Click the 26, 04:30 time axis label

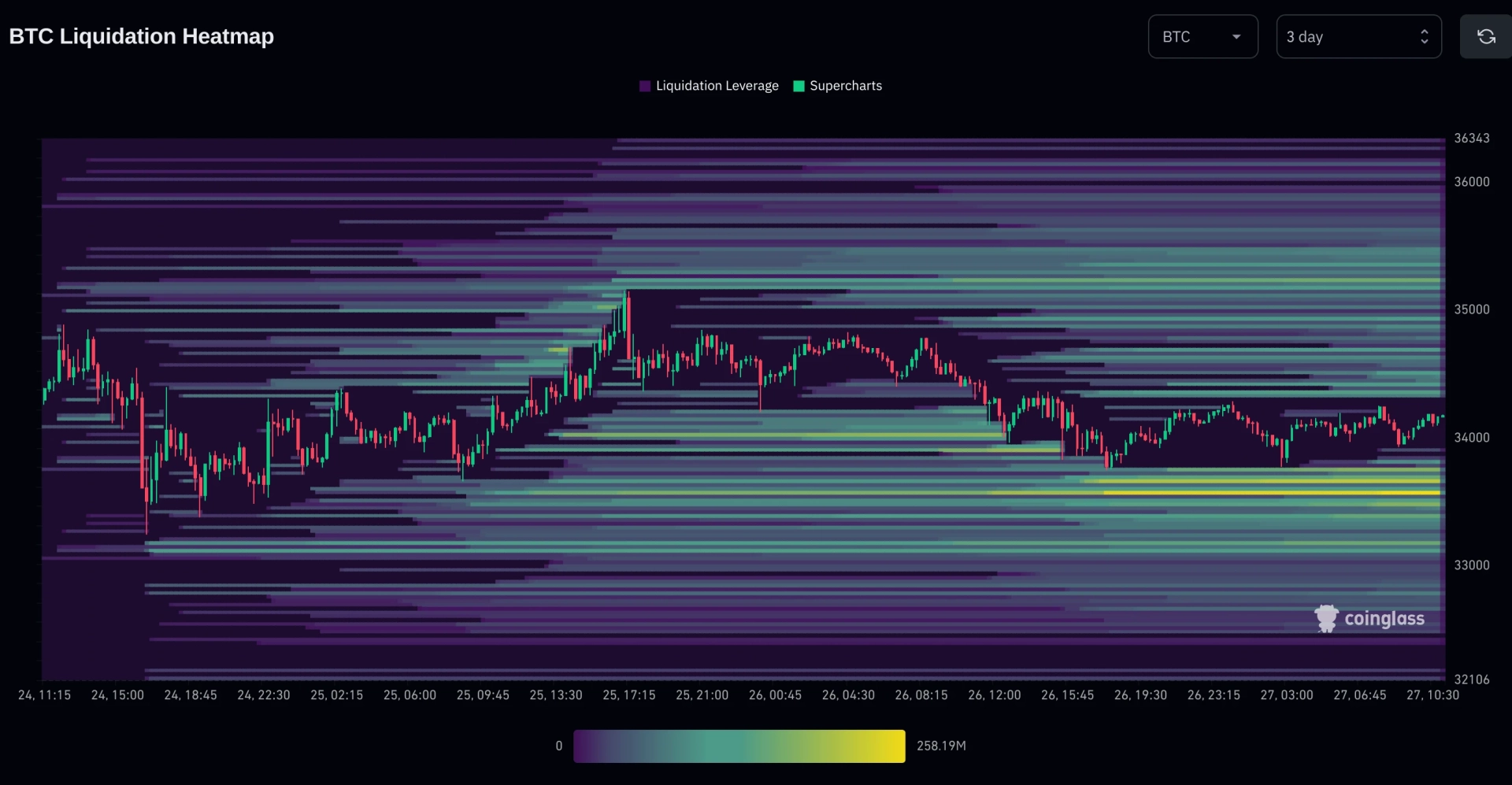(848, 695)
